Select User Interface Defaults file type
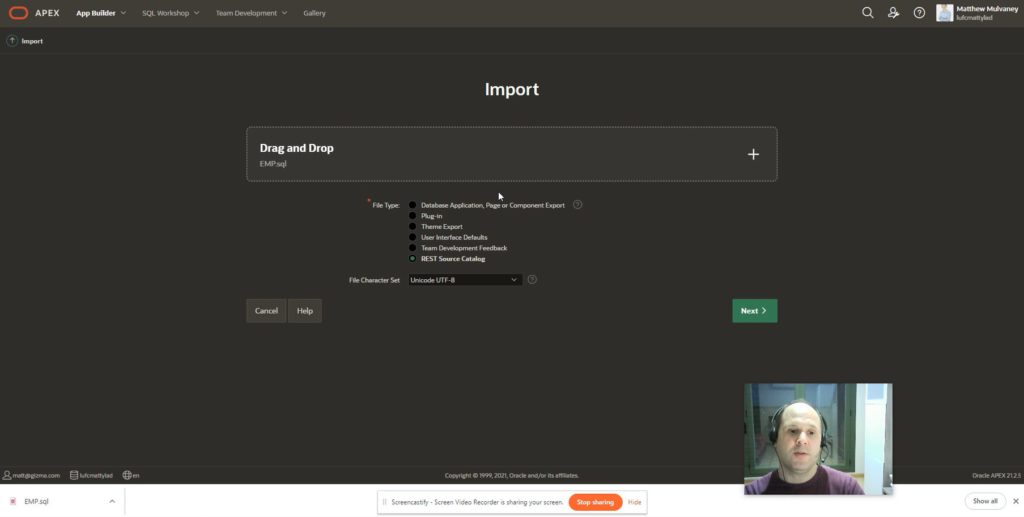The height and width of the screenshot is (517, 1024). (x=412, y=237)
